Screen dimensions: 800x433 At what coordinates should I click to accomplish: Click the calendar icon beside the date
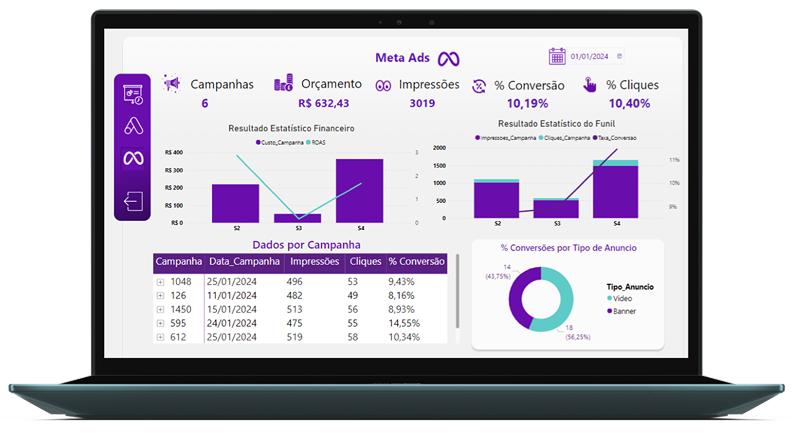(557, 56)
